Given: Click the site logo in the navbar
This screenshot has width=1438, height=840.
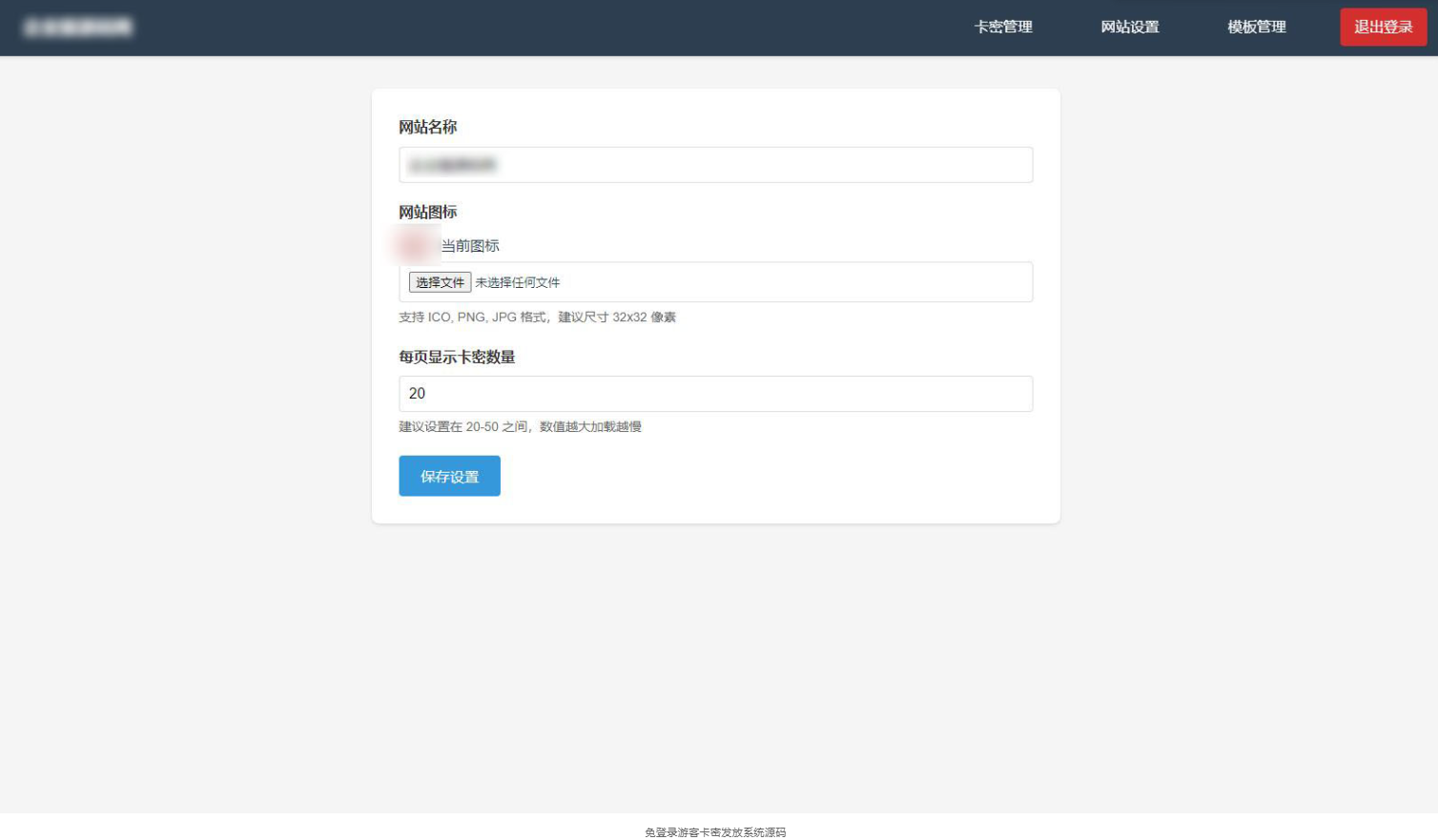Looking at the screenshot, I should 76,28.
